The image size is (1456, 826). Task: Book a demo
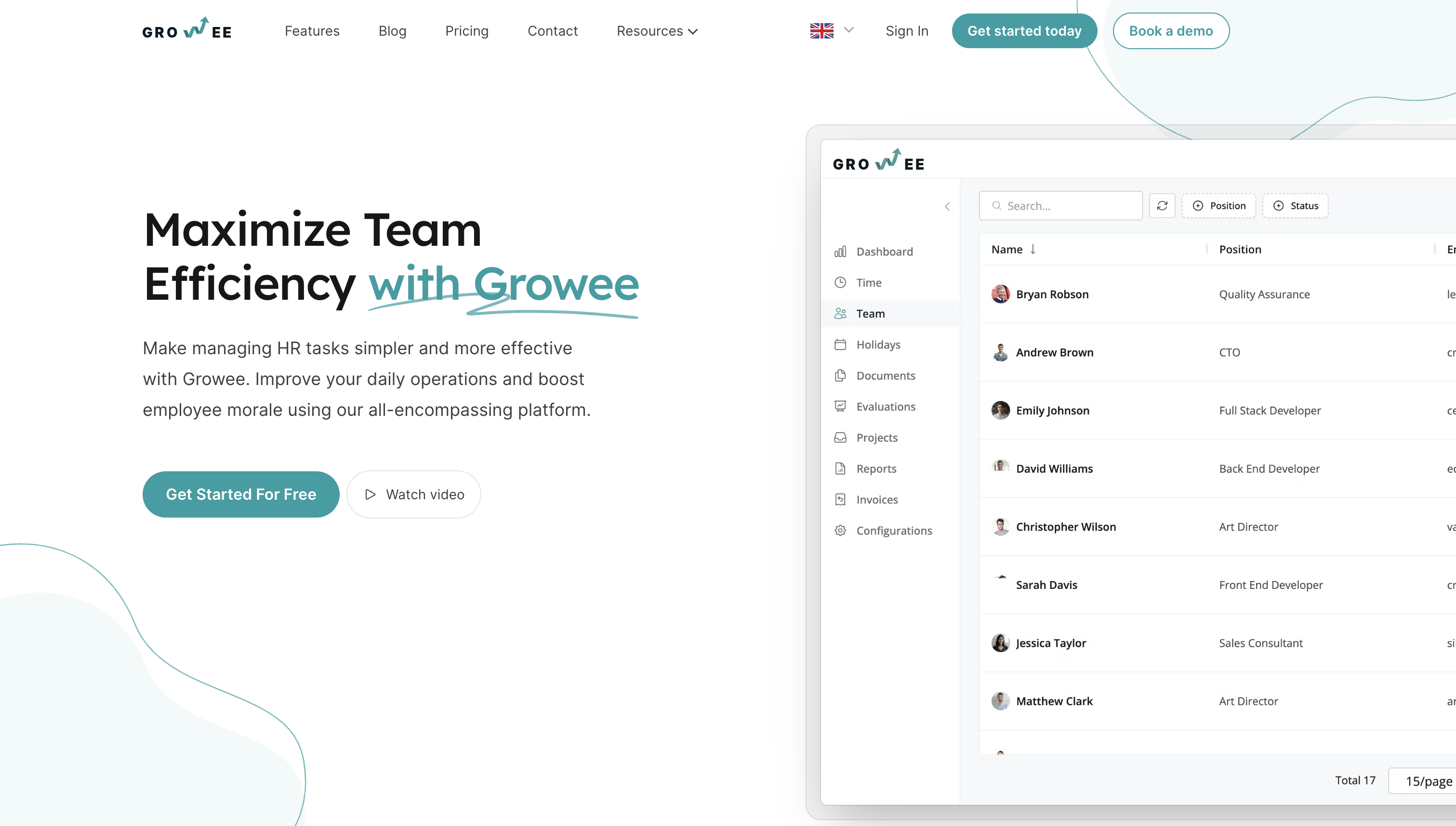[1170, 31]
